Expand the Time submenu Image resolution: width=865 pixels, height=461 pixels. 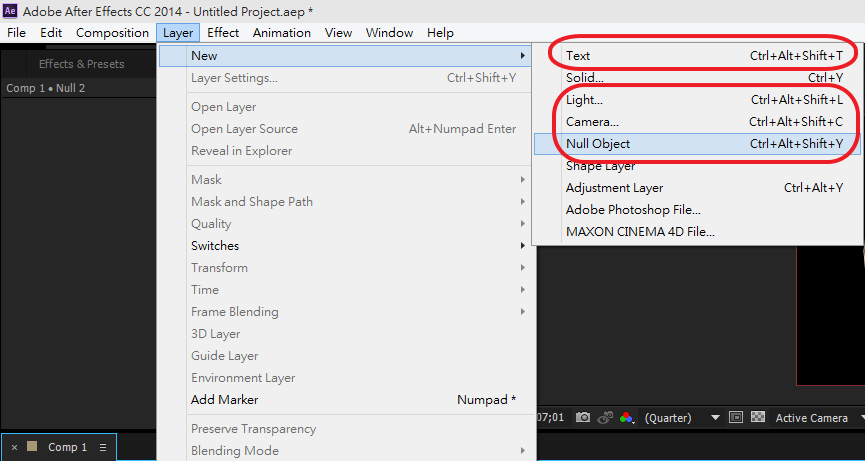(x=522, y=290)
